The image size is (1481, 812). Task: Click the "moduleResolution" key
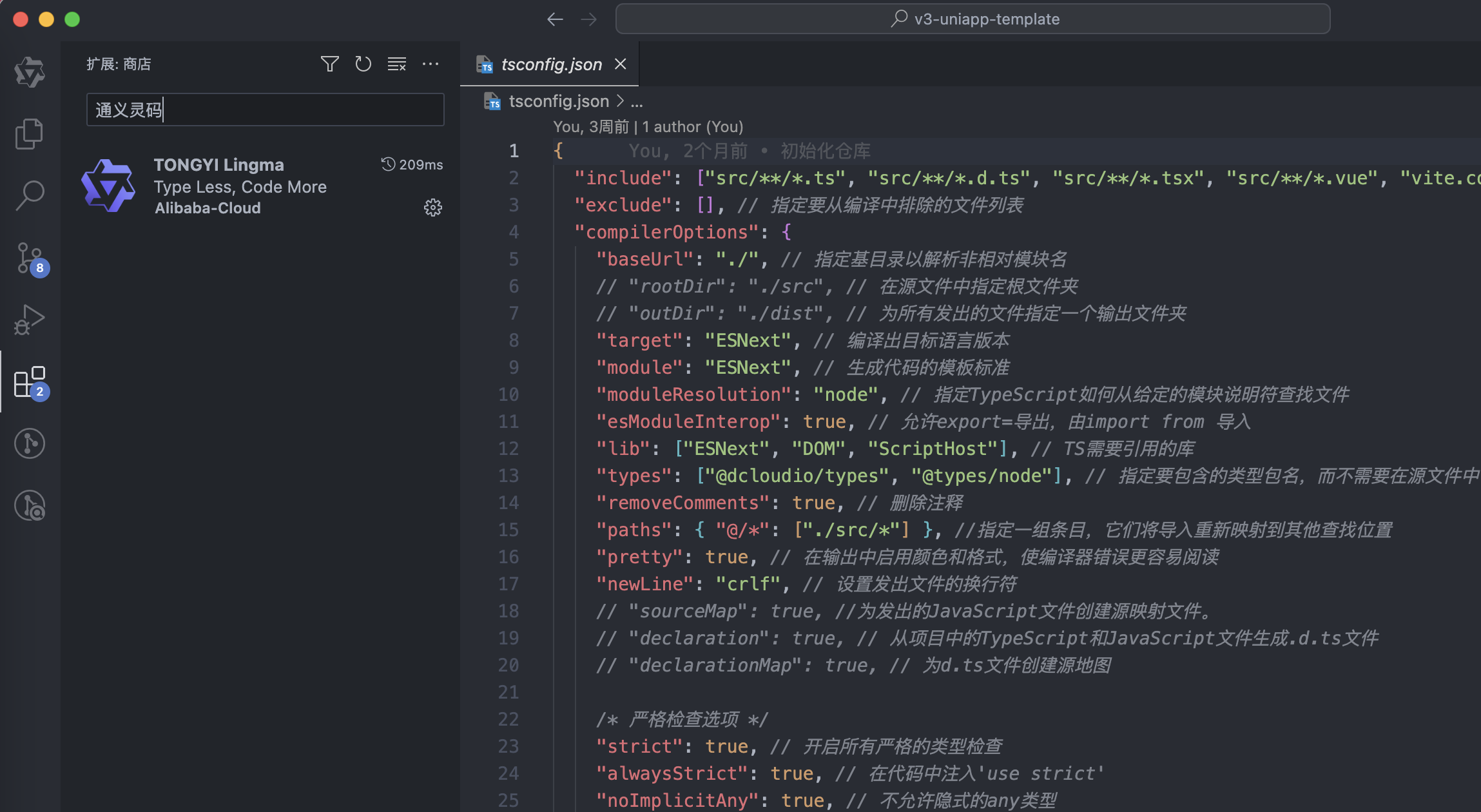tap(693, 394)
